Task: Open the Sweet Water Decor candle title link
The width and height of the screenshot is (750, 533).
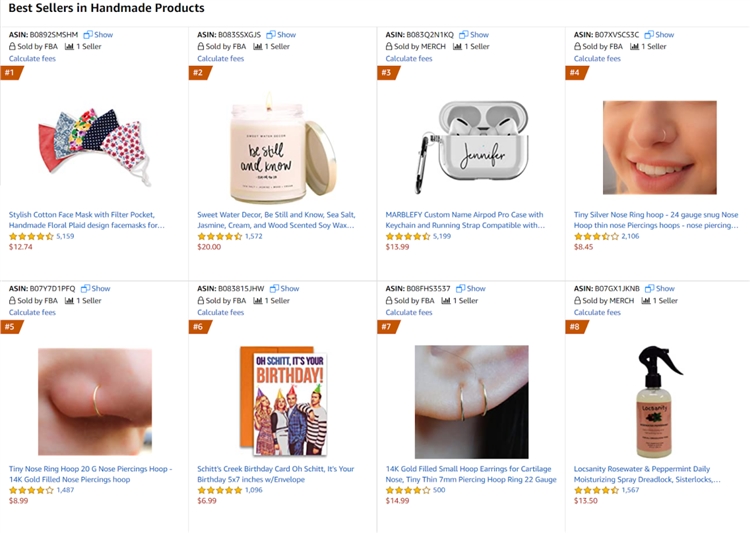Action: point(276,220)
